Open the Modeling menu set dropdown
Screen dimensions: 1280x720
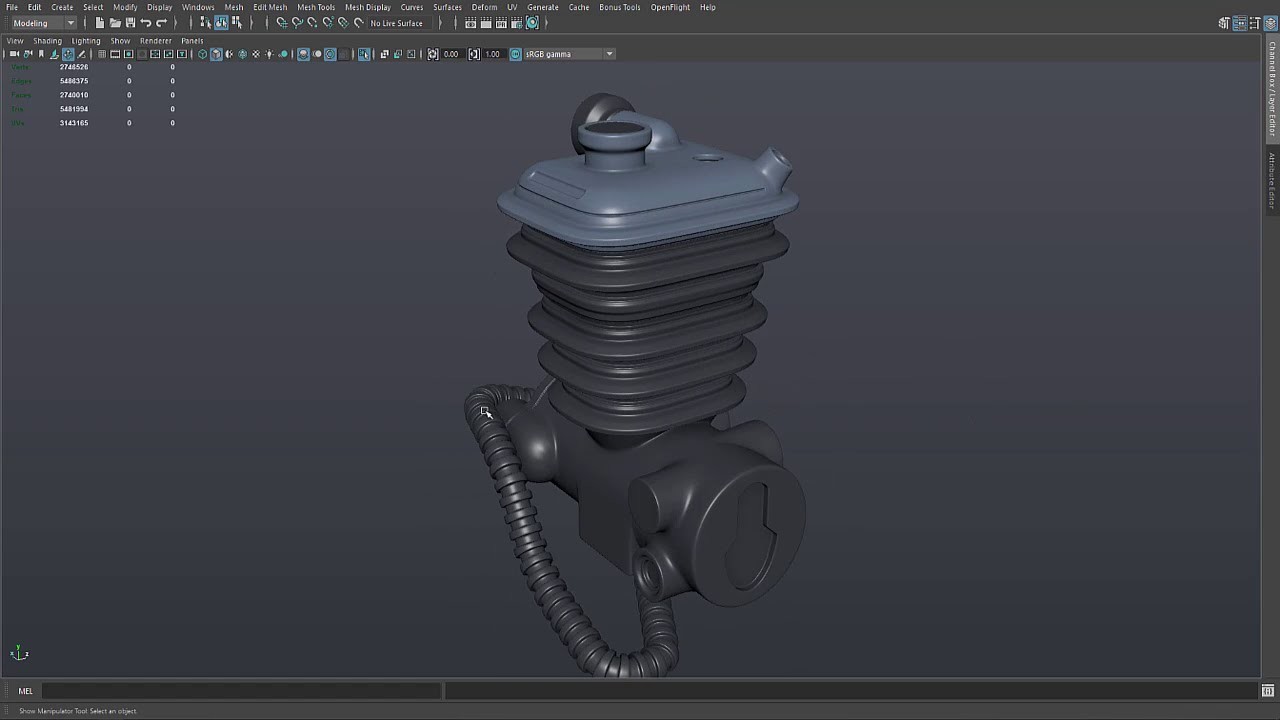click(x=42, y=22)
